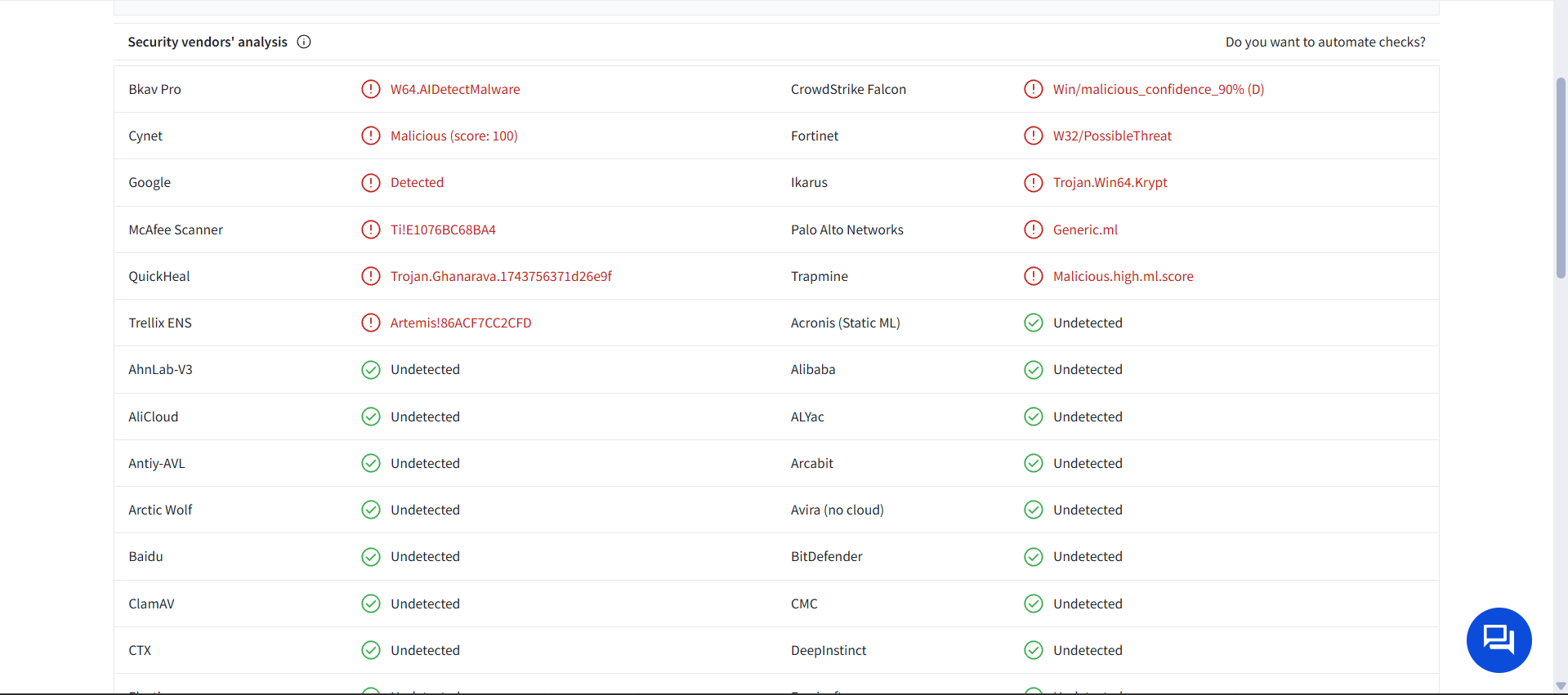The width and height of the screenshot is (1568, 695).
Task: Click the Undetected result for Acronis (Static ML)
Action: pos(1088,323)
